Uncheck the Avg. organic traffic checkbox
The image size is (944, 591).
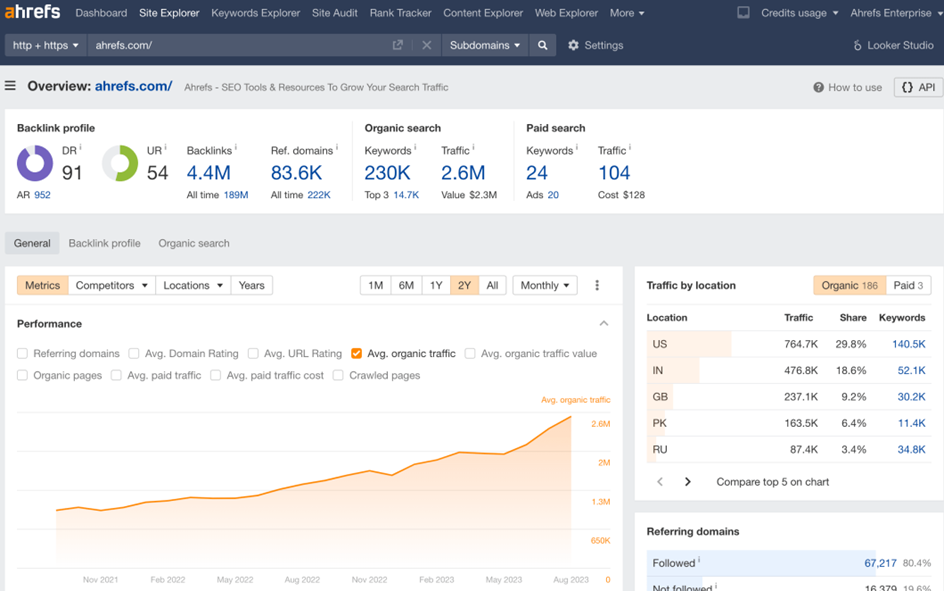pyautogui.click(x=356, y=353)
